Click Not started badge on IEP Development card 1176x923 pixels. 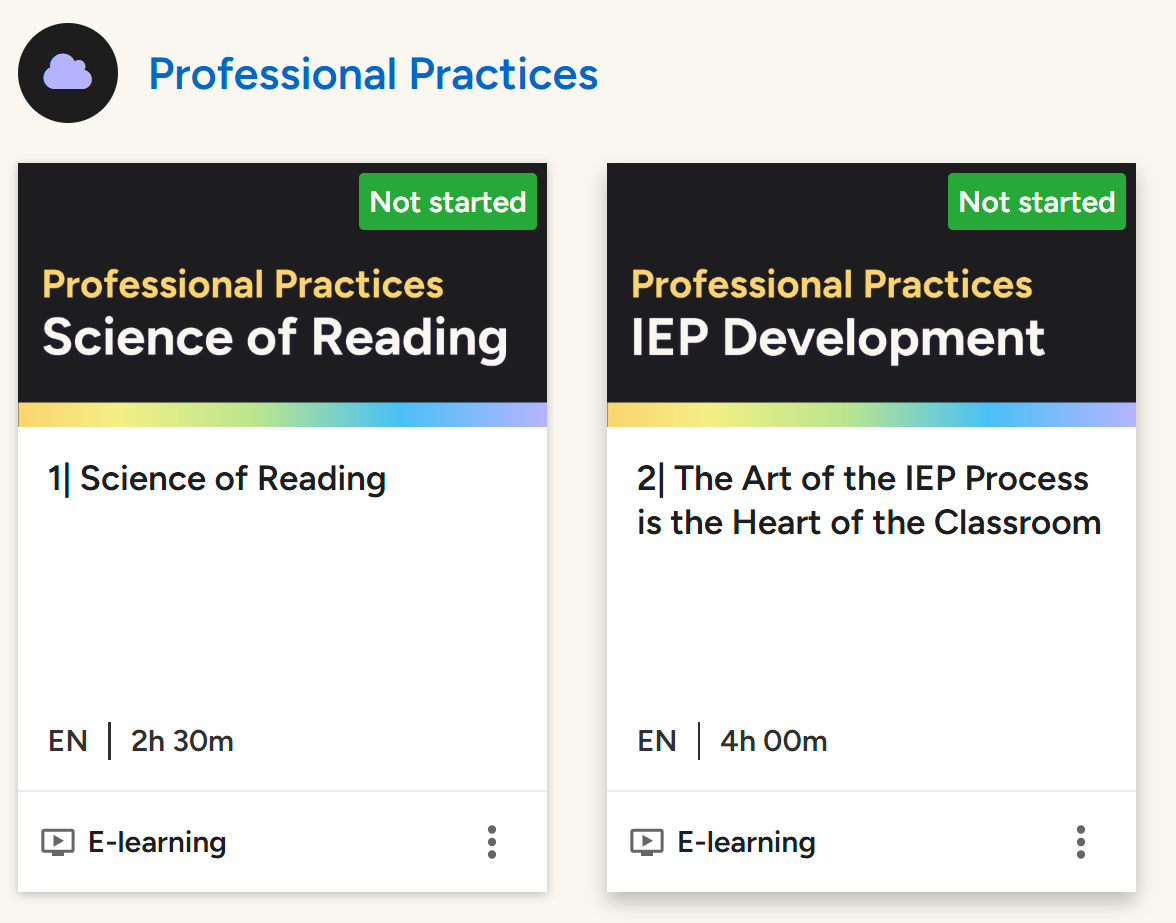(1036, 202)
